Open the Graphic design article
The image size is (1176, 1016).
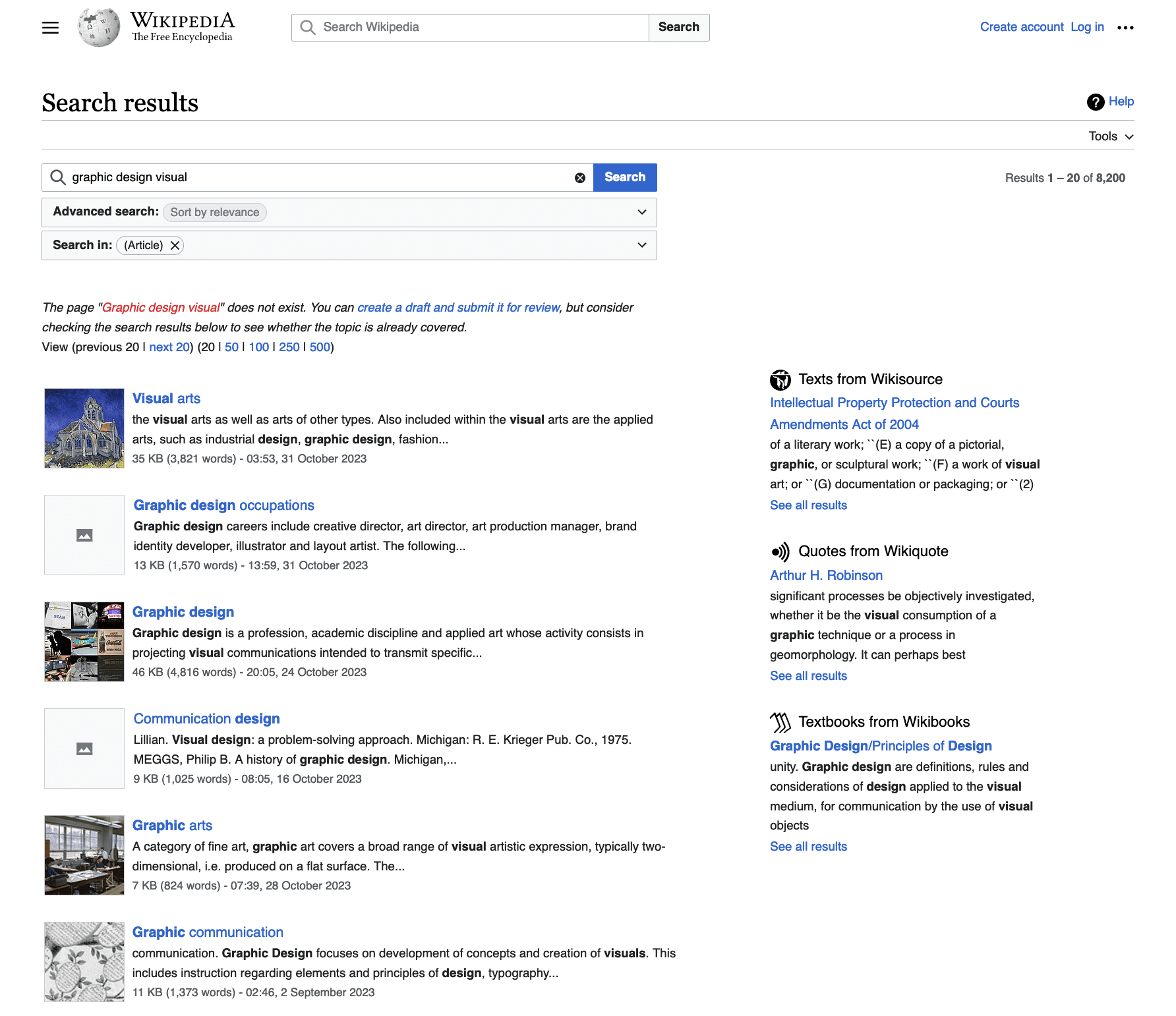pyautogui.click(x=183, y=612)
